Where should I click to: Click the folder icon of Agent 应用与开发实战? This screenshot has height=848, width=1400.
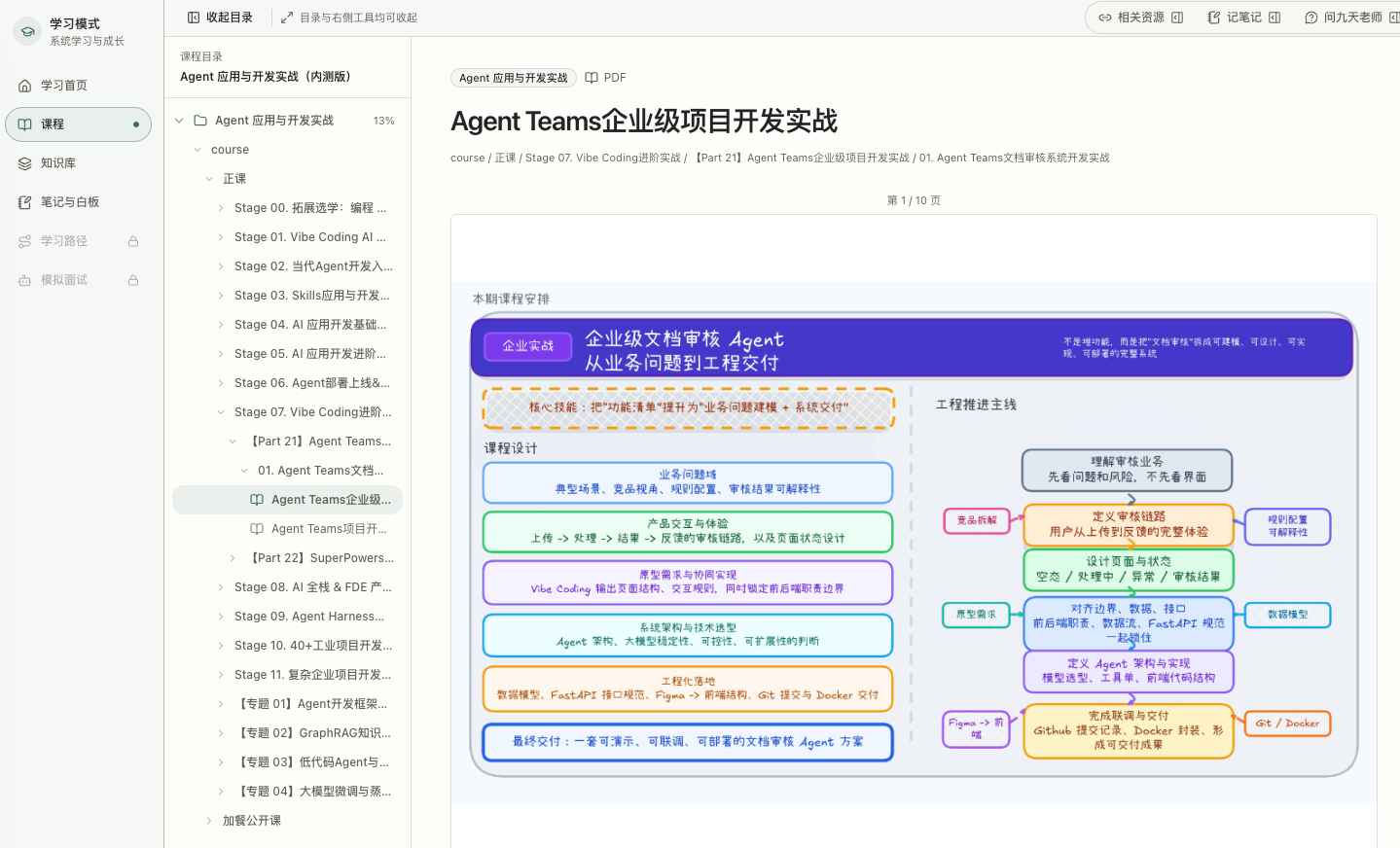coord(200,121)
